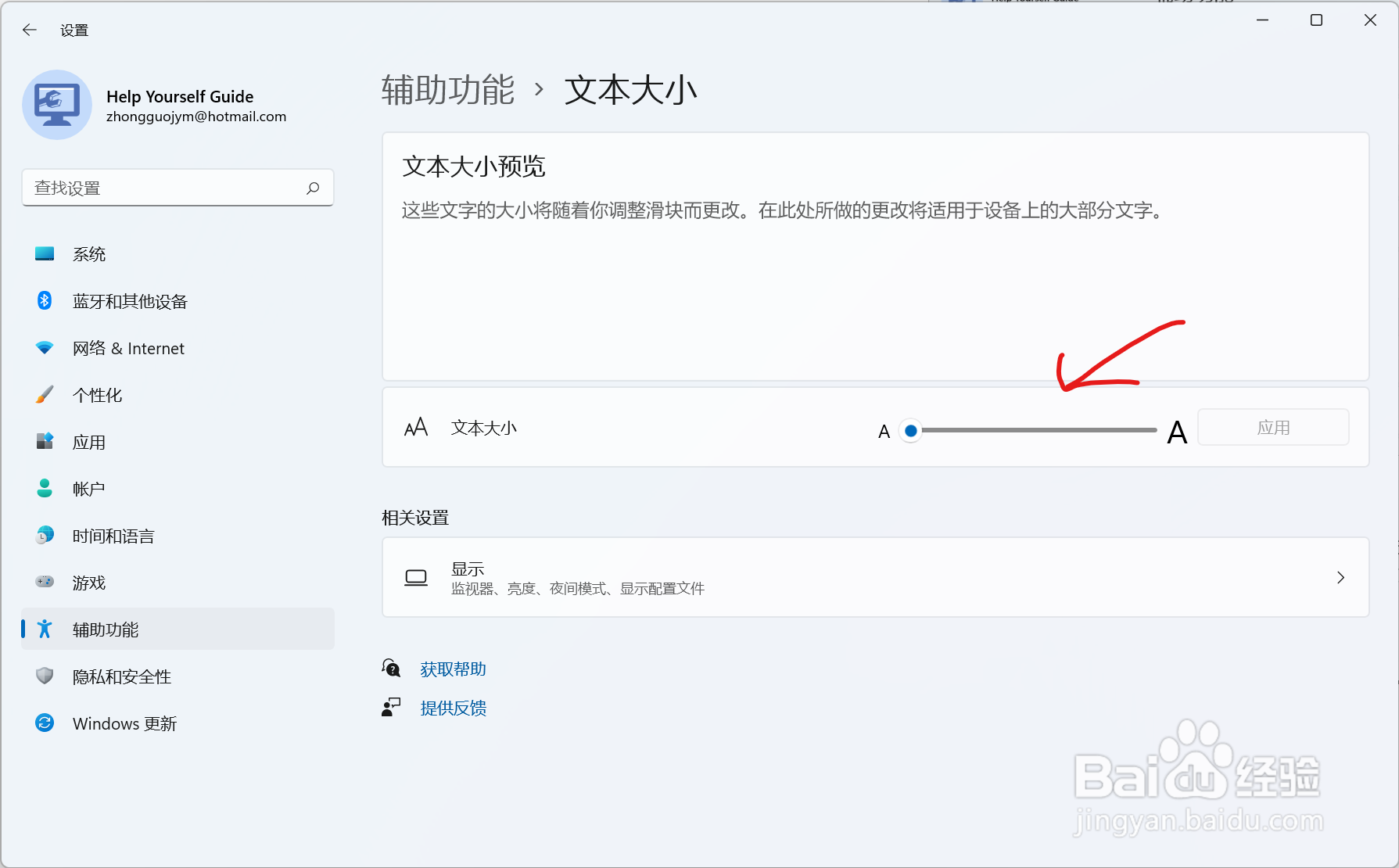Viewport: 1399px width, 868px height.
Task: Select 游戏 settings category
Action: [x=178, y=582]
